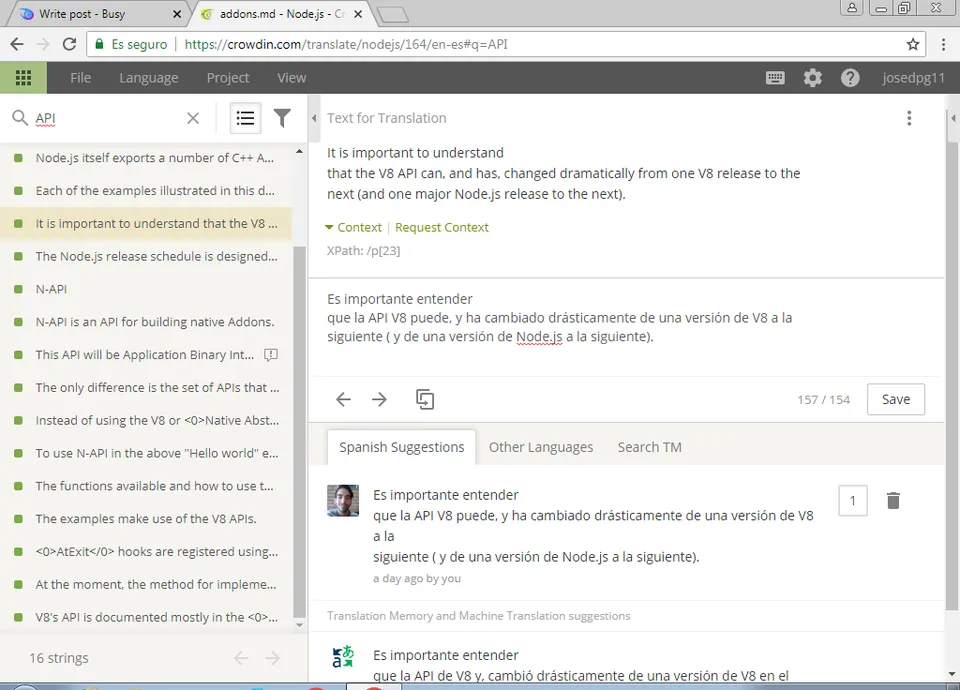Close the addons.md Node.js tab
The image size is (960, 690).
click(x=358, y=13)
